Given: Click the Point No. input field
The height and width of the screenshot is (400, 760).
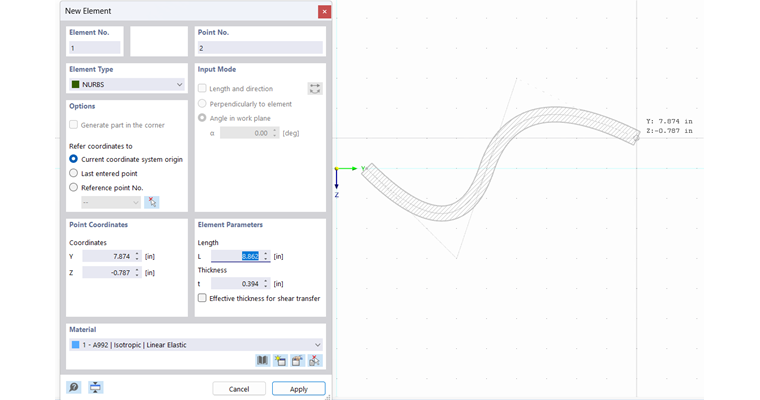Looking at the screenshot, I should click(260, 48).
